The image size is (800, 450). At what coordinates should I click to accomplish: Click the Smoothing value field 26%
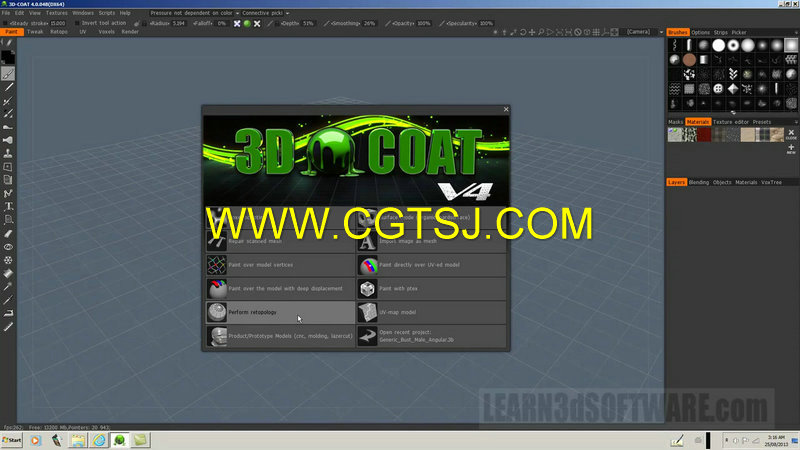point(369,23)
